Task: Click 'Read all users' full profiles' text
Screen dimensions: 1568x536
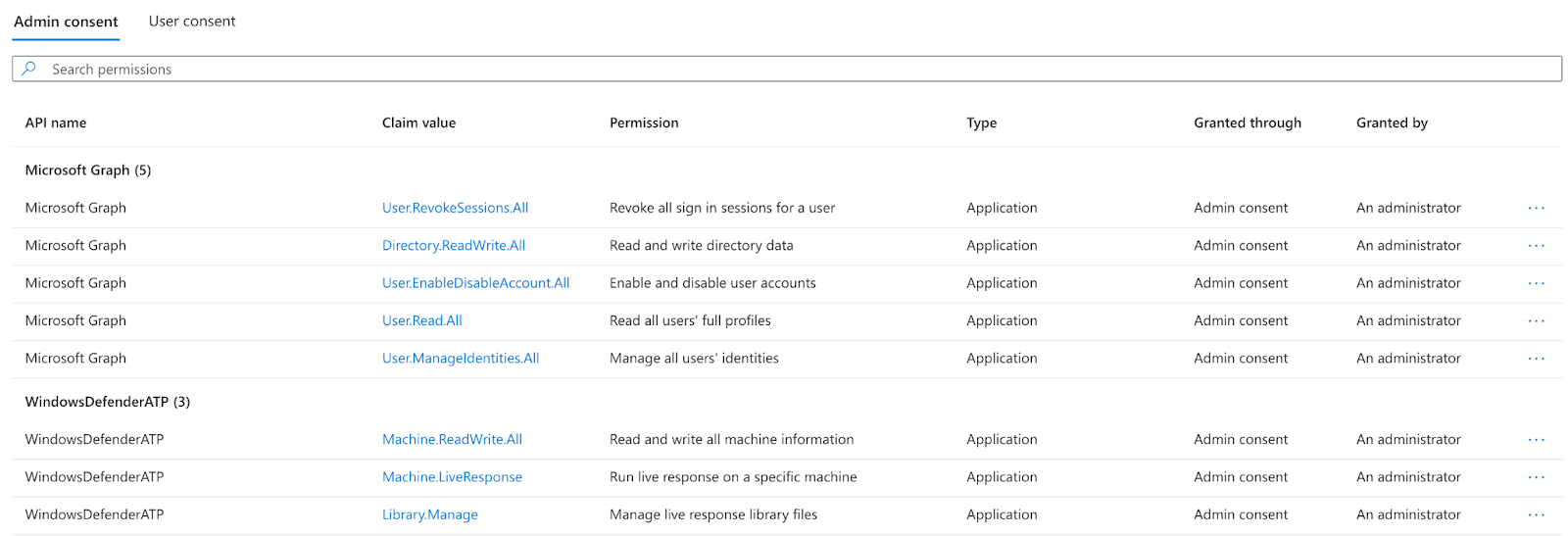Action: [690, 320]
